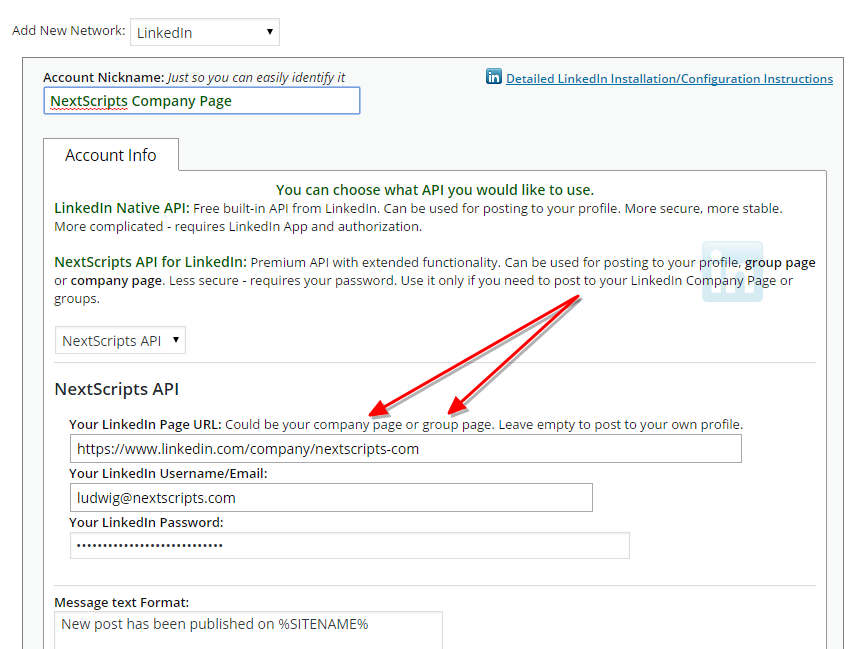Image resolution: width=864 pixels, height=649 pixels.
Task: Click the 'Account Nickname:' label
Action: coord(104,78)
